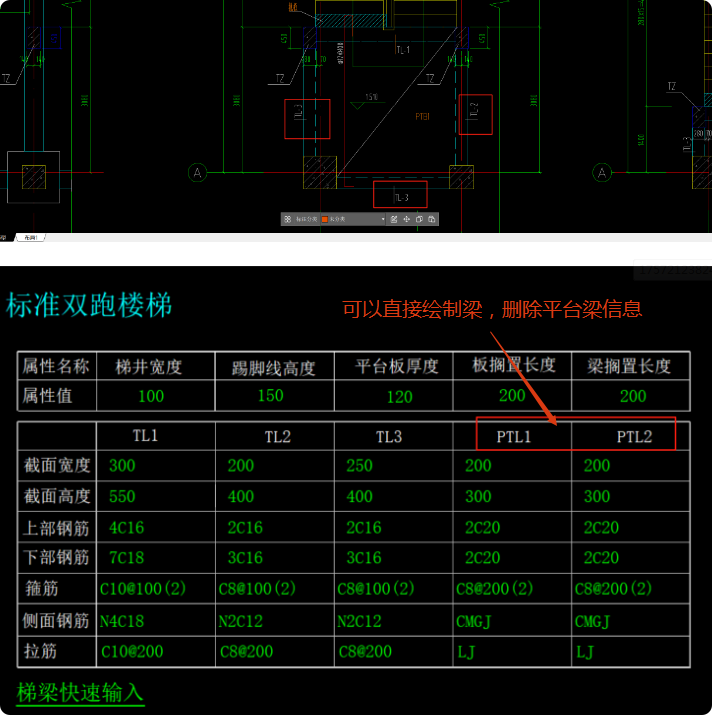The height and width of the screenshot is (715, 712).
Task: Edit TL1 截面宽度 value 300
Action: click(122, 466)
